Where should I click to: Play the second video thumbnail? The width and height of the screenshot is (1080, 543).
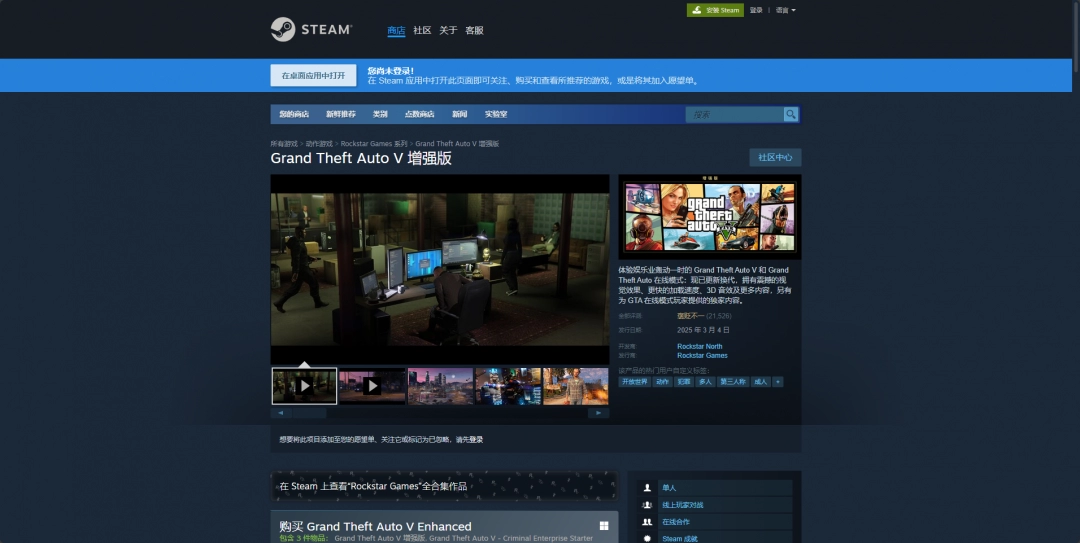click(x=372, y=386)
